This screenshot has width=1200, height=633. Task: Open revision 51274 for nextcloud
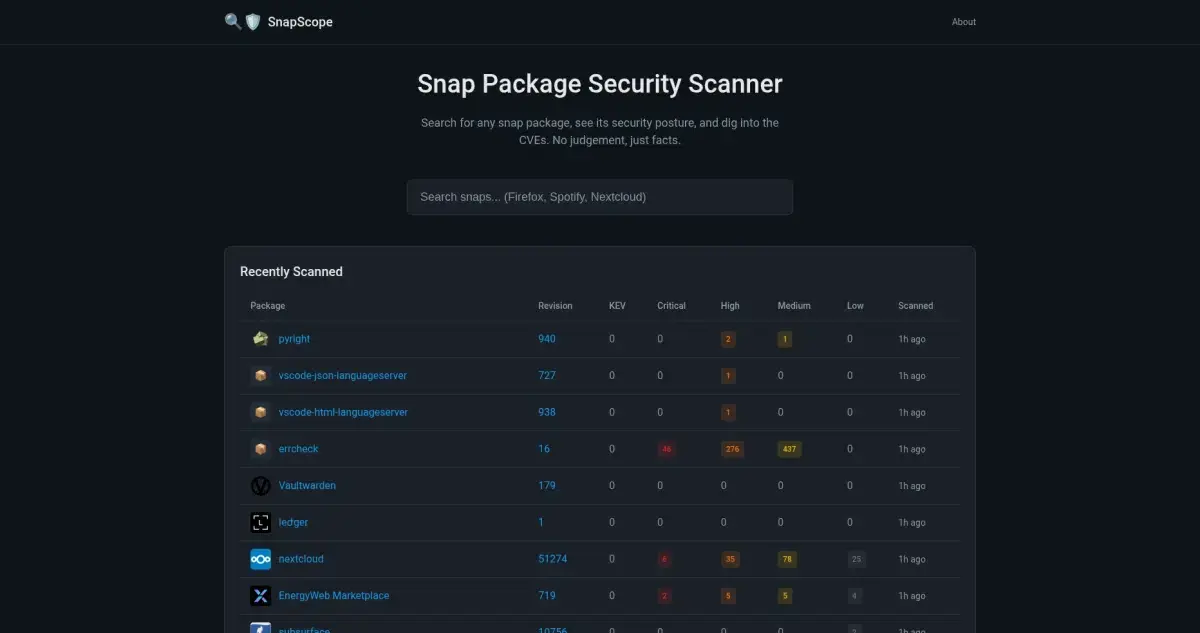coord(553,559)
